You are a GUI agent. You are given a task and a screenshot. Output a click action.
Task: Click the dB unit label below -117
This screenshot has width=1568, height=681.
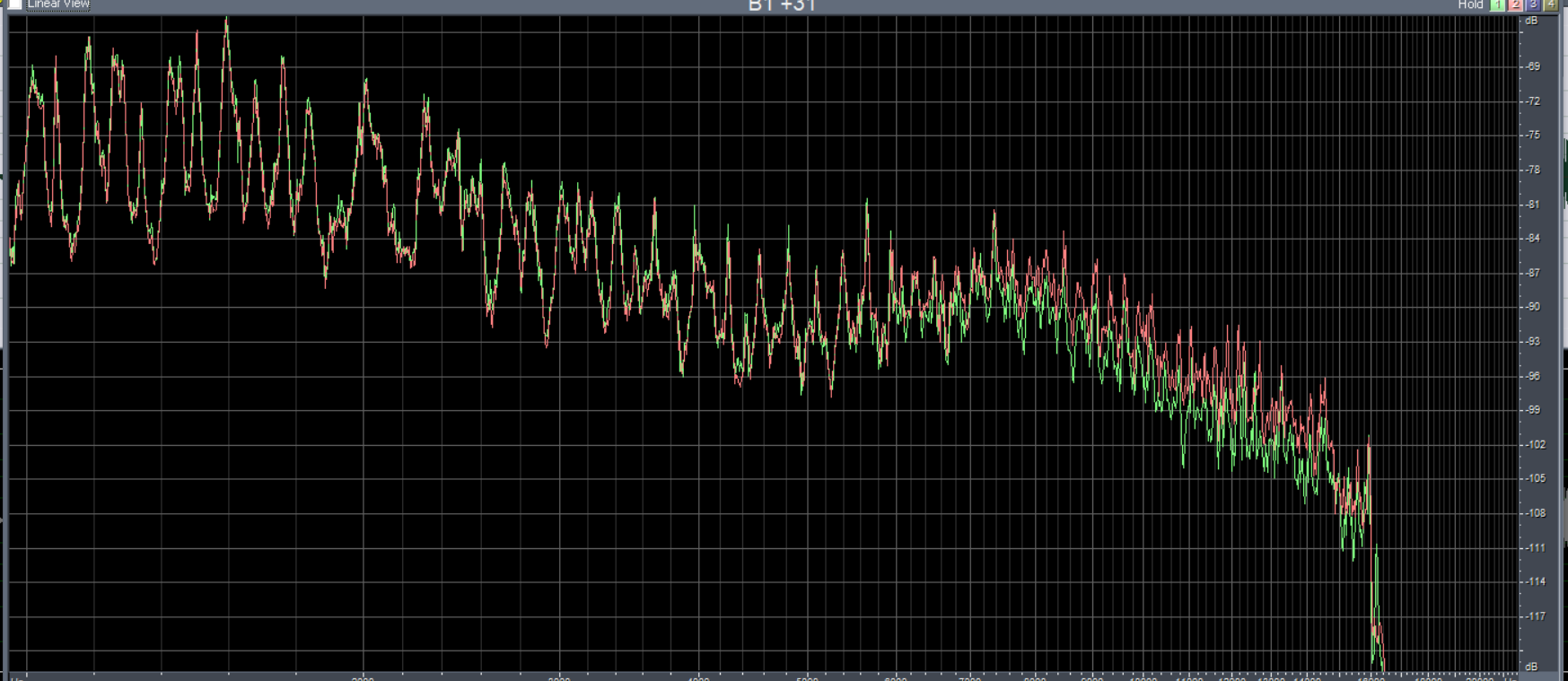(1531, 667)
